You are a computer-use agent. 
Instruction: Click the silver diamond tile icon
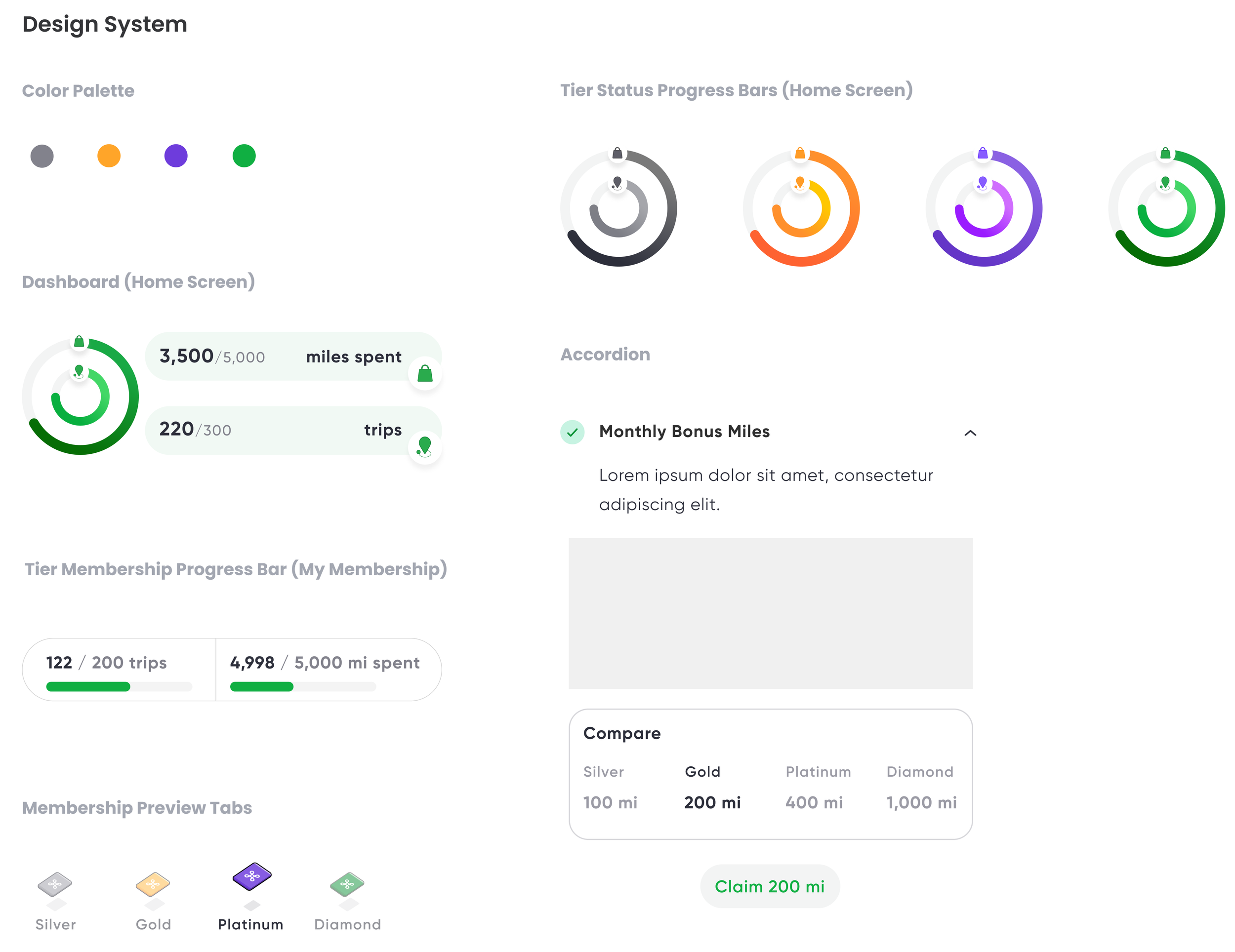pos(55,884)
